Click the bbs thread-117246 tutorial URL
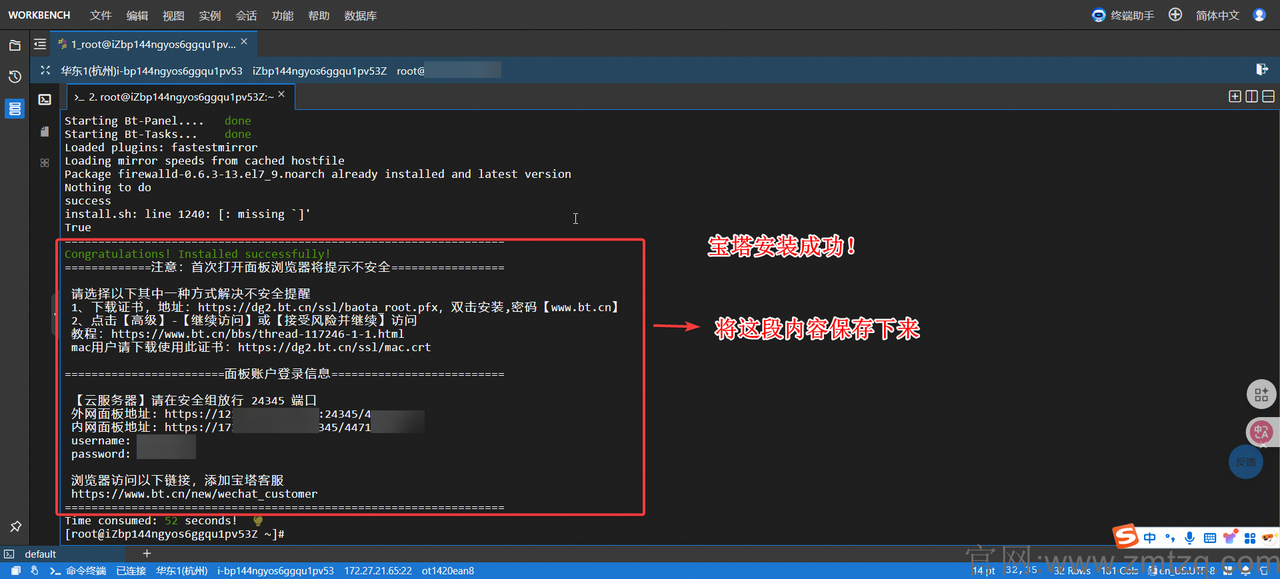1280x579 pixels. tap(257, 335)
